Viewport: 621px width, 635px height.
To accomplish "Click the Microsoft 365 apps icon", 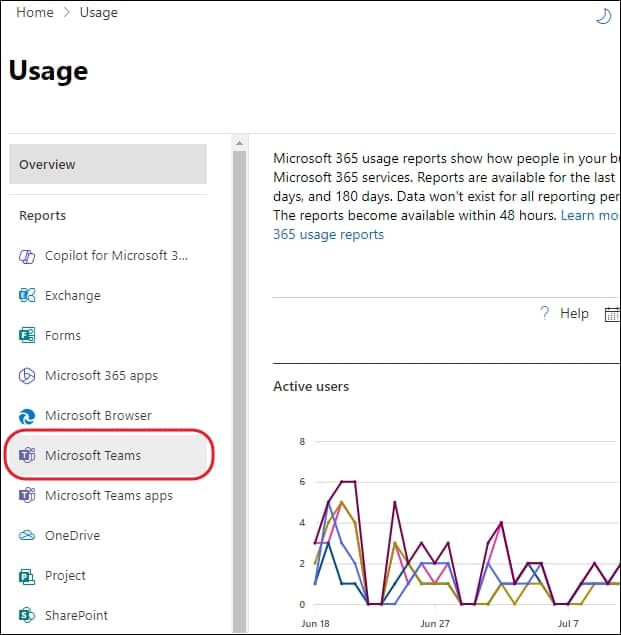I will click(27, 375).
